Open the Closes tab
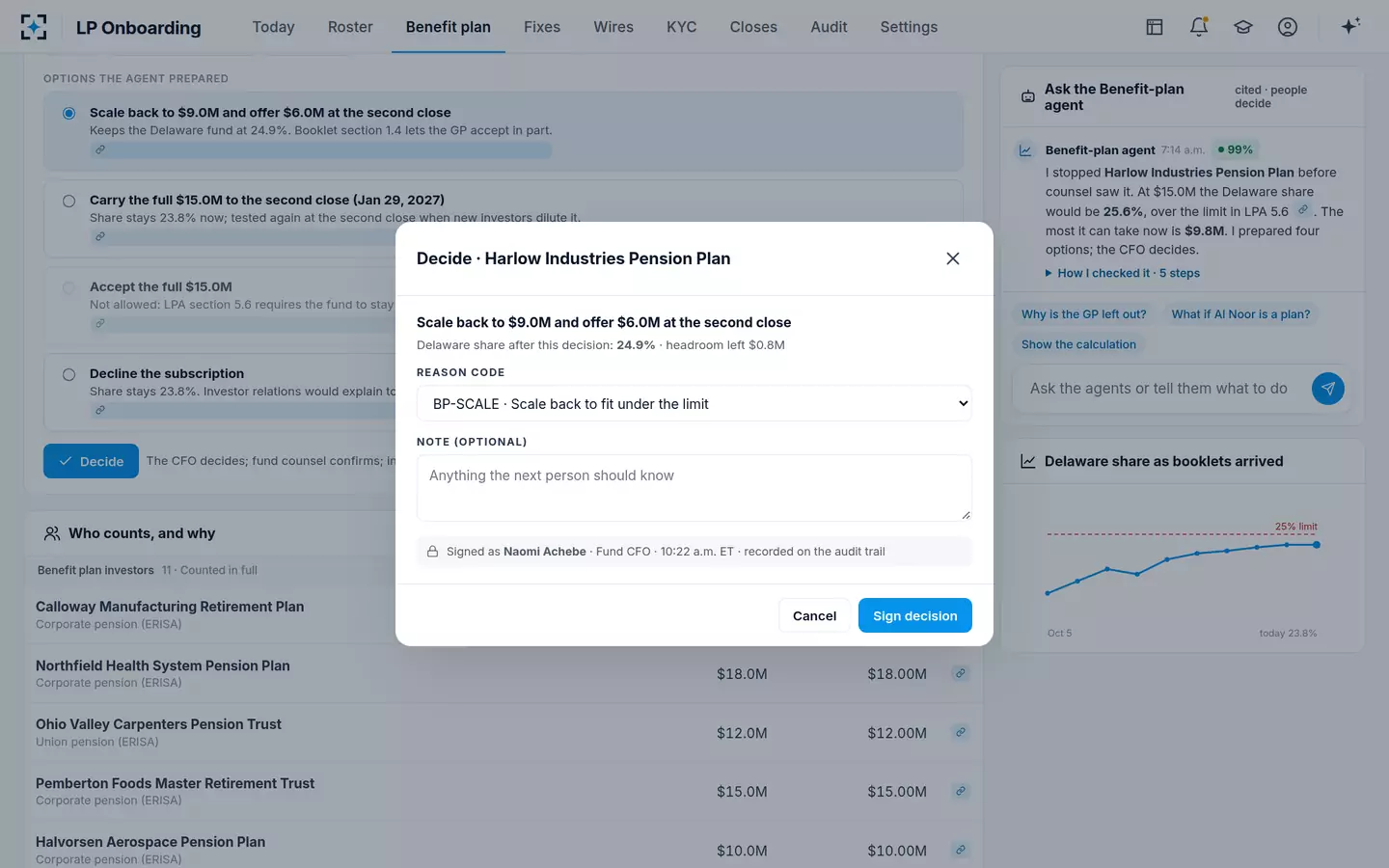Viewport: 1389px width, 868px height. pyautogui.click(x=753, y=27)
